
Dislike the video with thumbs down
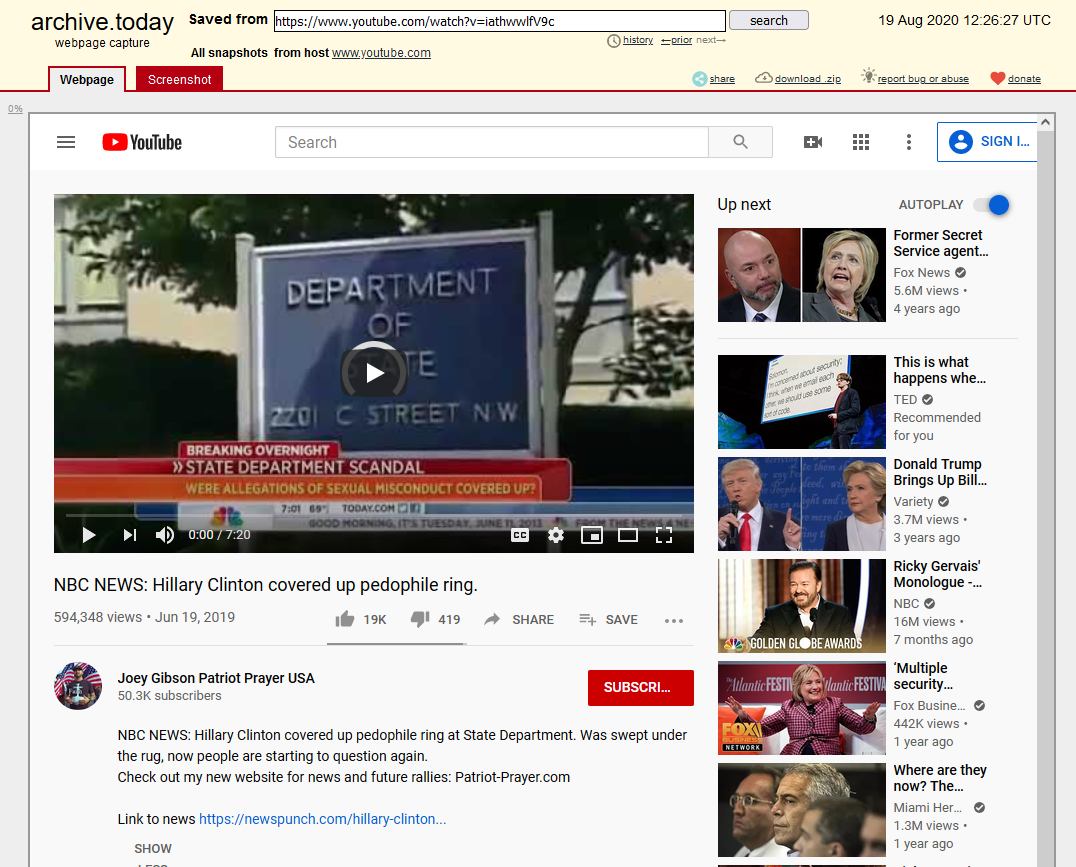pos(436,620)
